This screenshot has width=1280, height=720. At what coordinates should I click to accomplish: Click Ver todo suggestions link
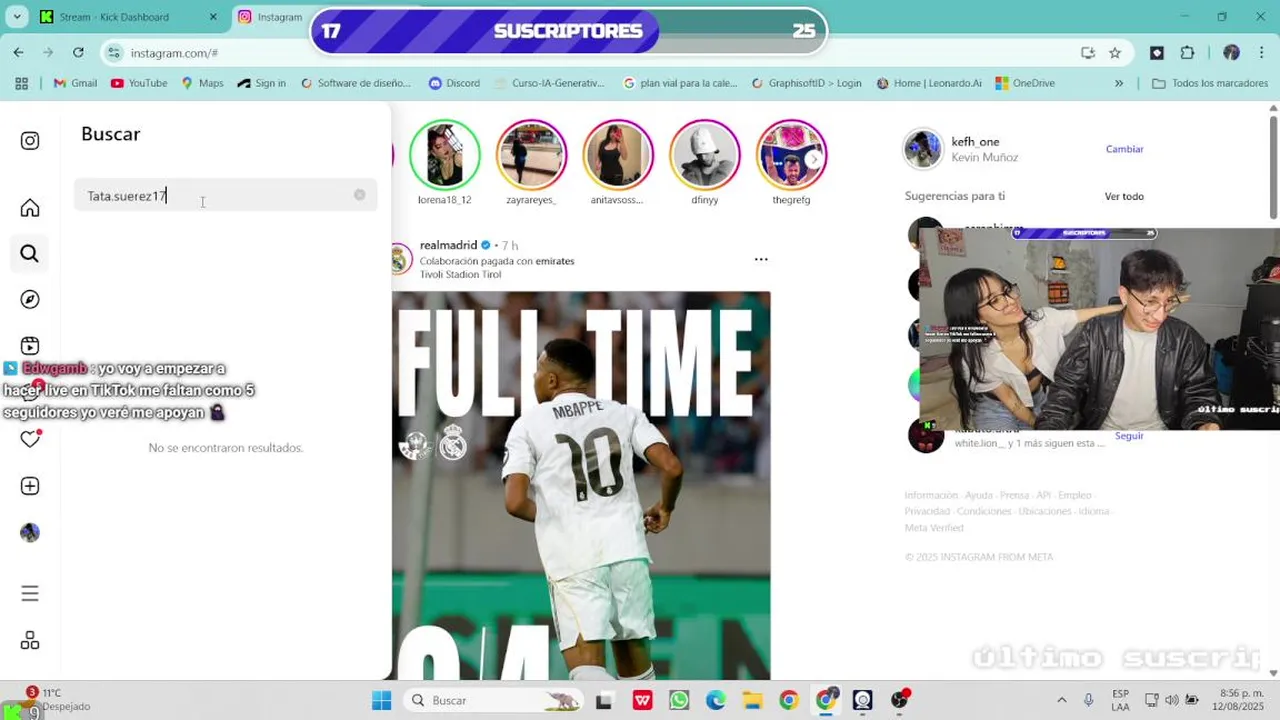(x=1124, y=196)
